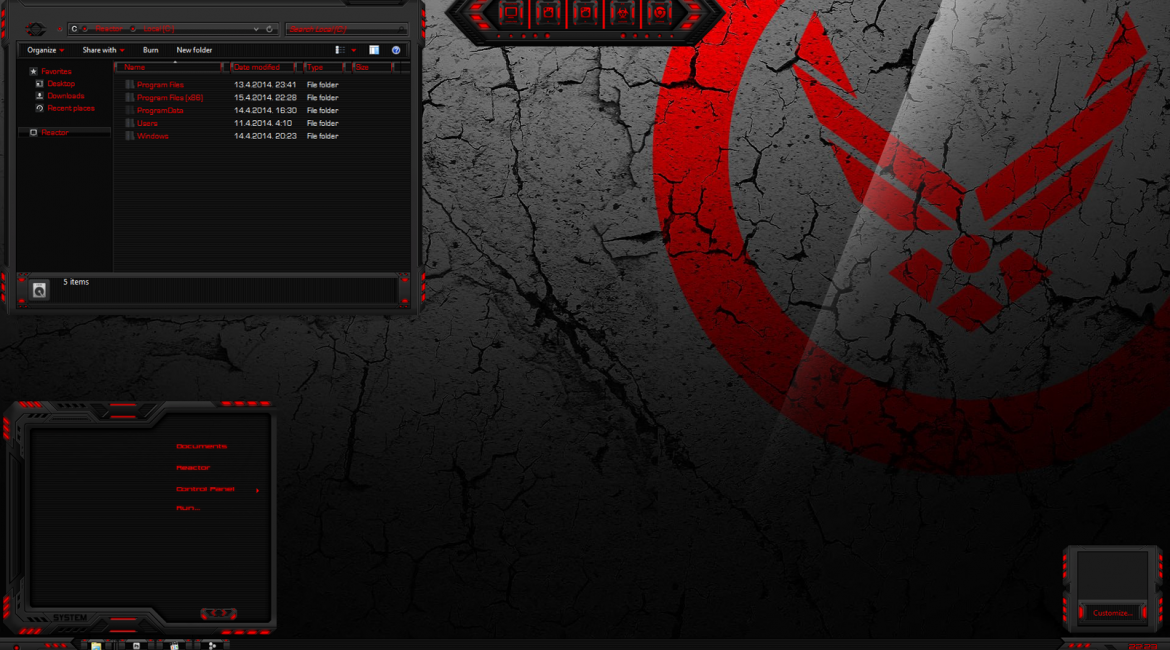The height and width of the screenshot is (650, 1170).
Task: Open the third folder icon in top dock
Action: coord(586,13)
